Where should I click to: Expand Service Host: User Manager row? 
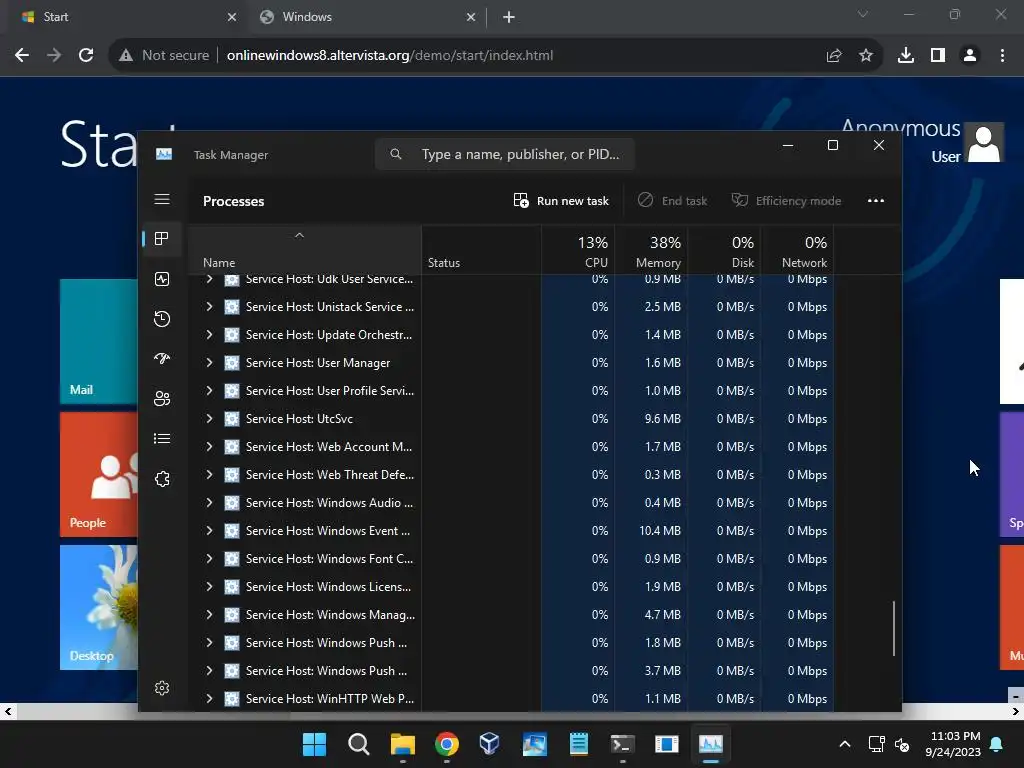click(209, 362)
